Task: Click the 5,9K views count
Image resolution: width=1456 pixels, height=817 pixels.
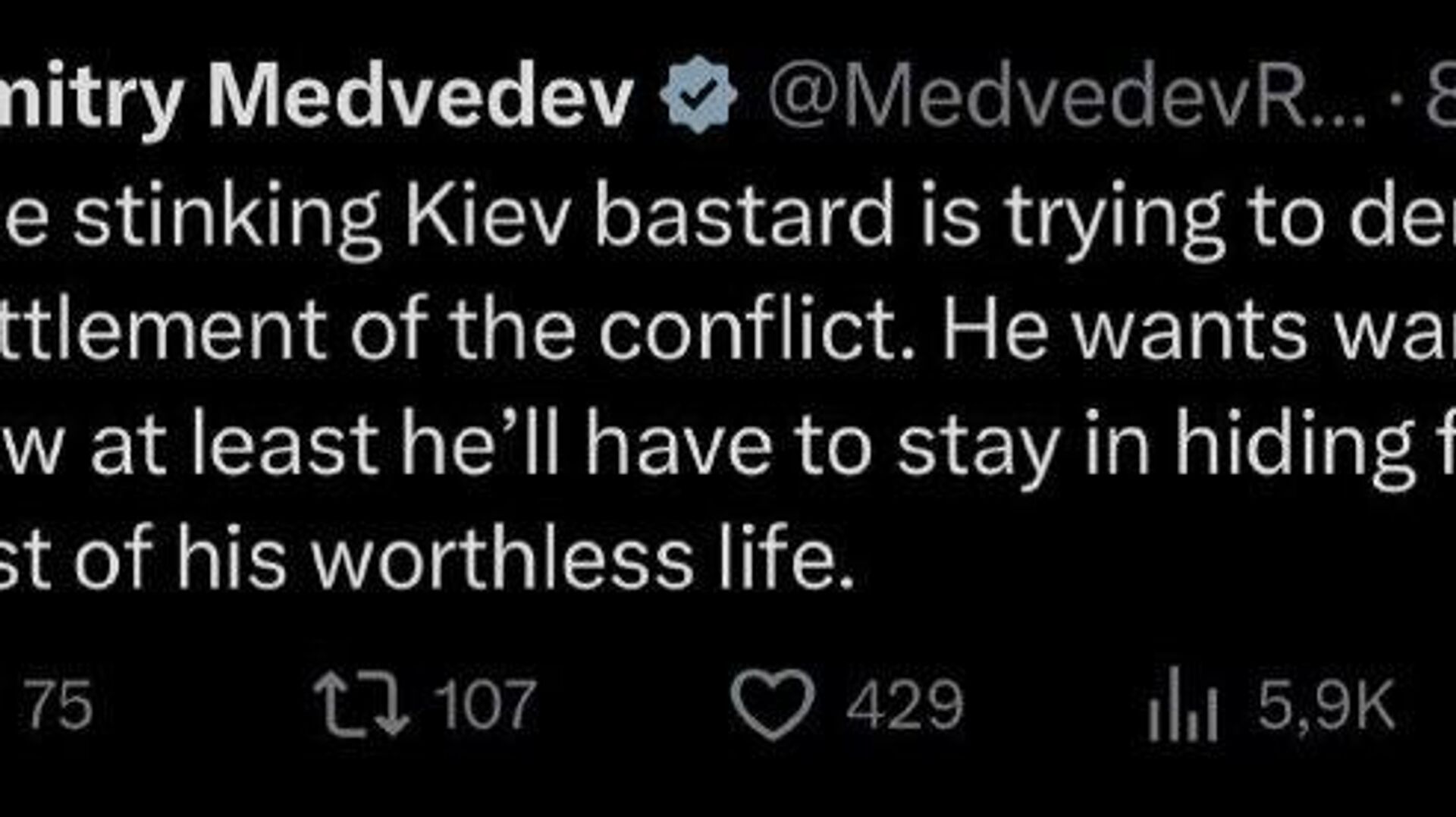Action: [1326, 705]
